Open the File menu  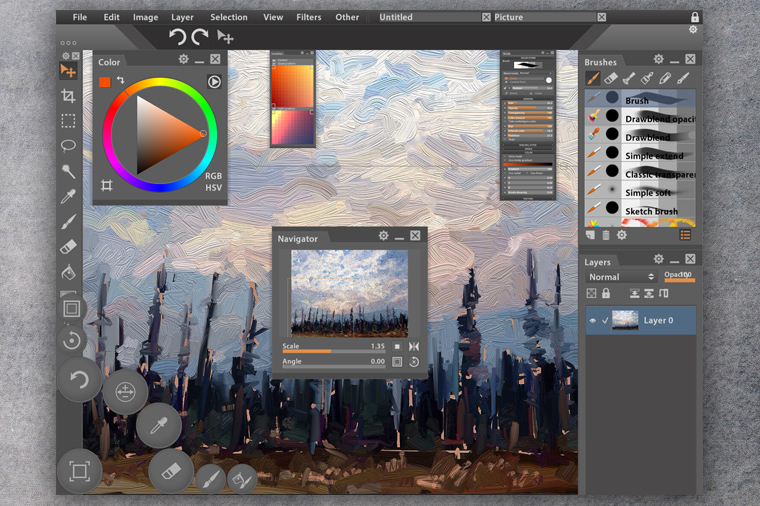pyautogui.click(x=79, y=17)
